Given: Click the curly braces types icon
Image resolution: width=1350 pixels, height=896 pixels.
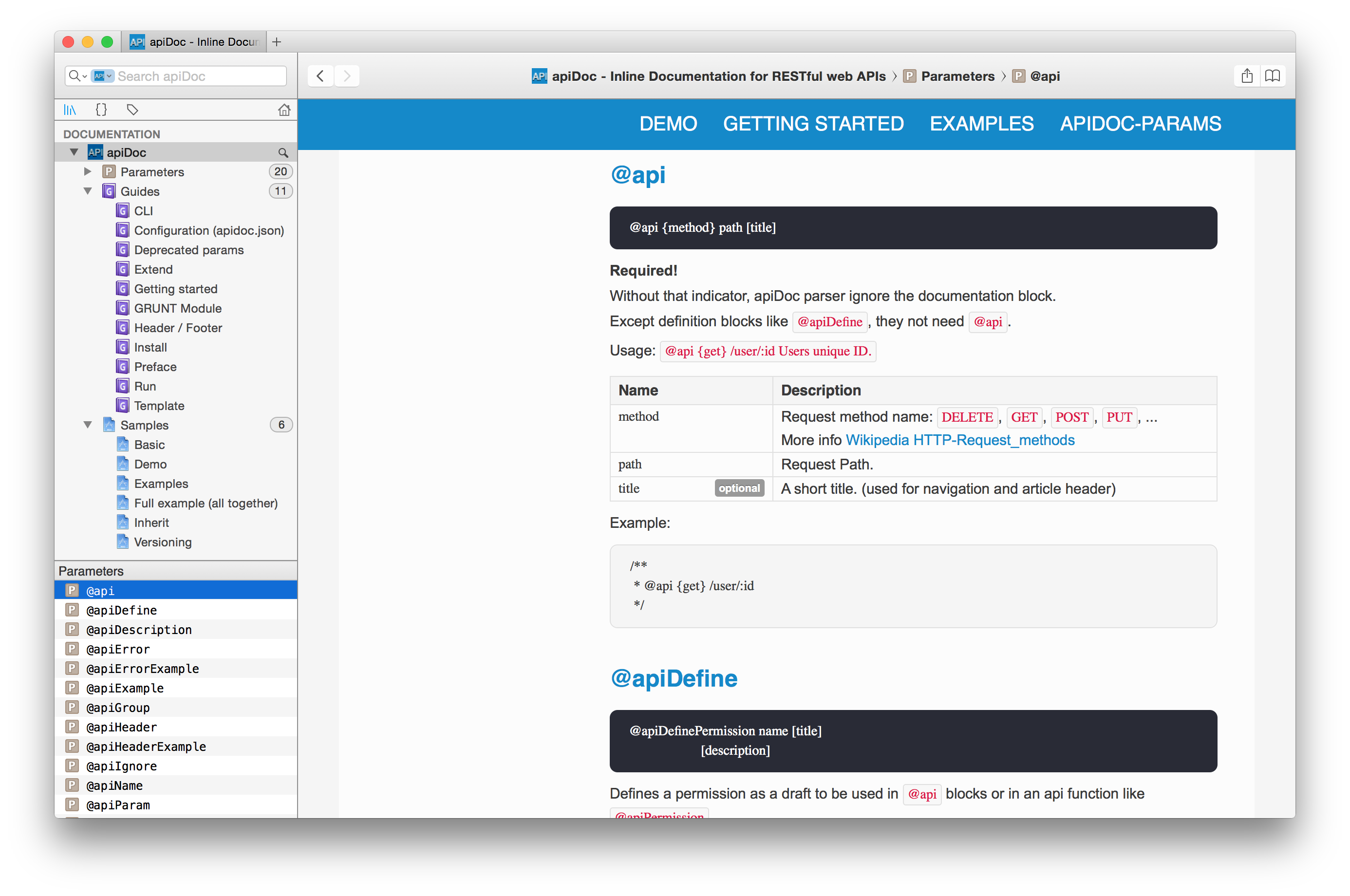Looking at the screenshot, I should [101, 110].
